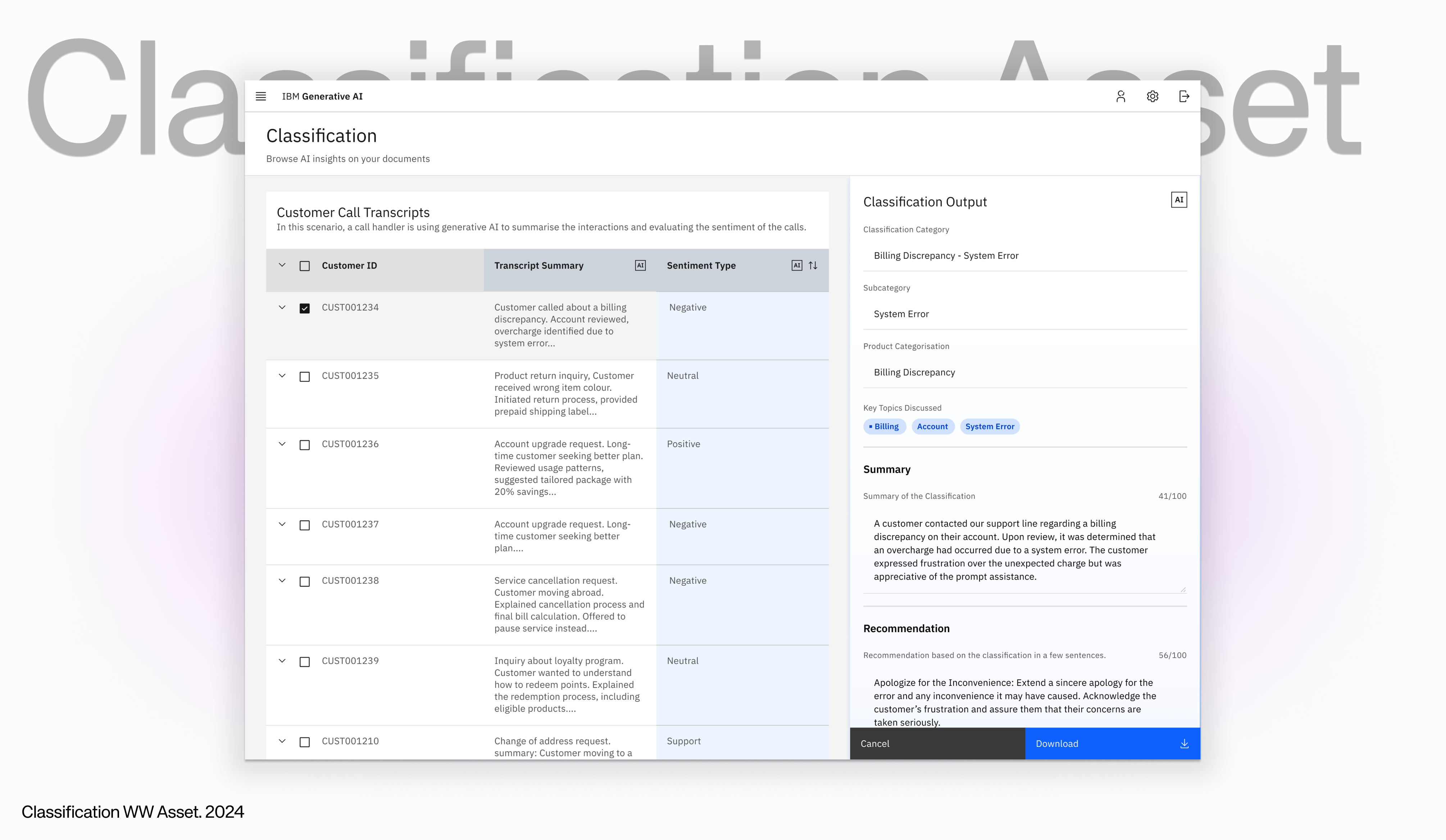Open the hamburger navigation menu

pyautogui.click(x=260, y=96)
